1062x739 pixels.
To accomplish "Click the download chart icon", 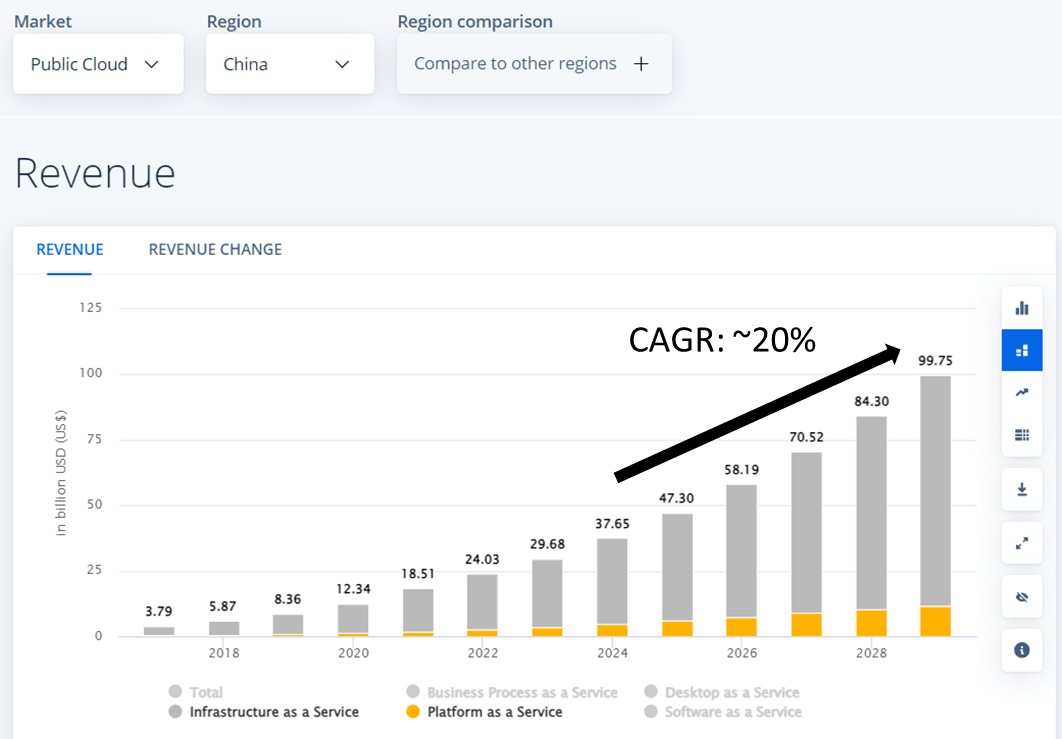I will pos(1021,489).
